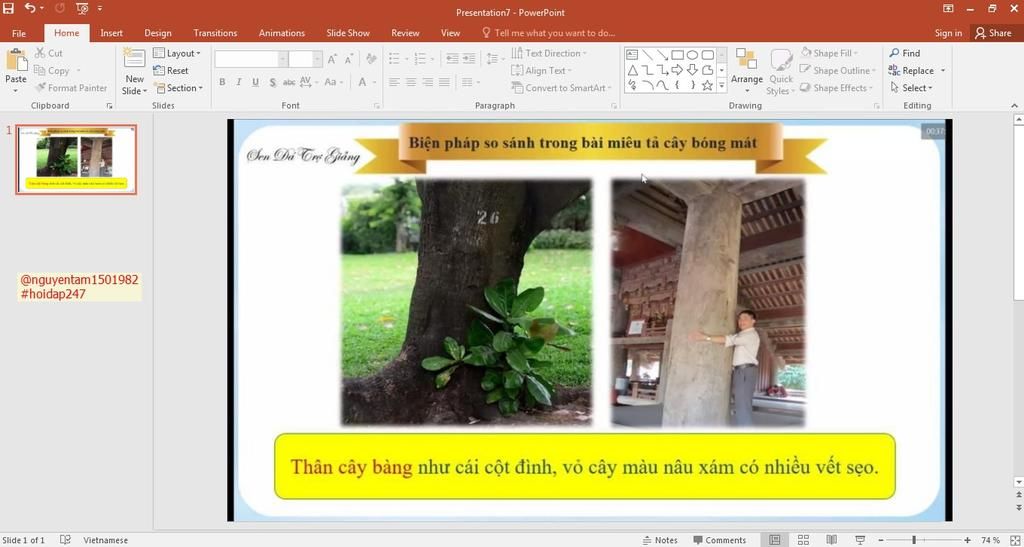Open the Comments pane

pyautogui.click(x=719, y=540)
